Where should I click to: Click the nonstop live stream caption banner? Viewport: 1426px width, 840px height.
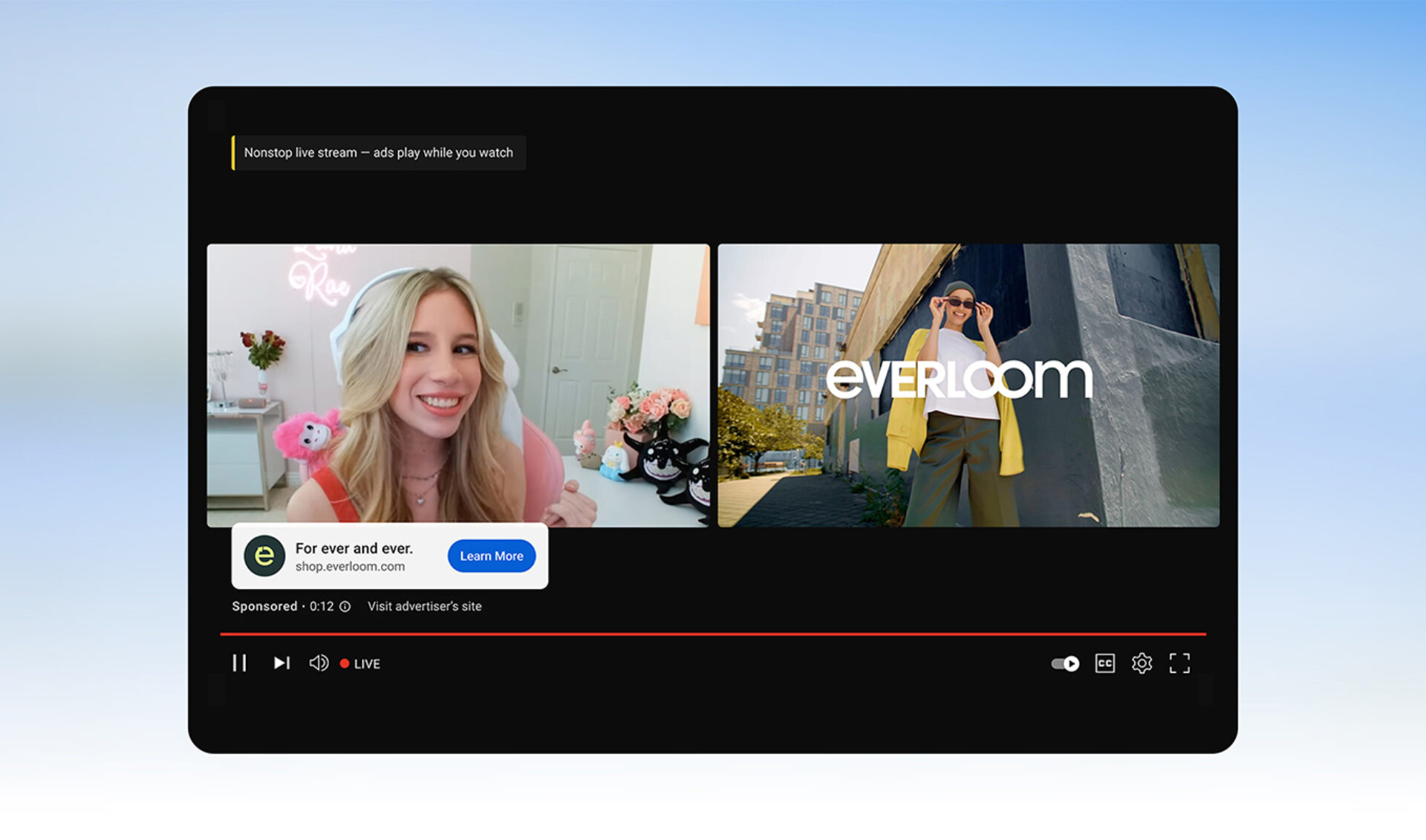pyautogui.click(x=379, y=152)
